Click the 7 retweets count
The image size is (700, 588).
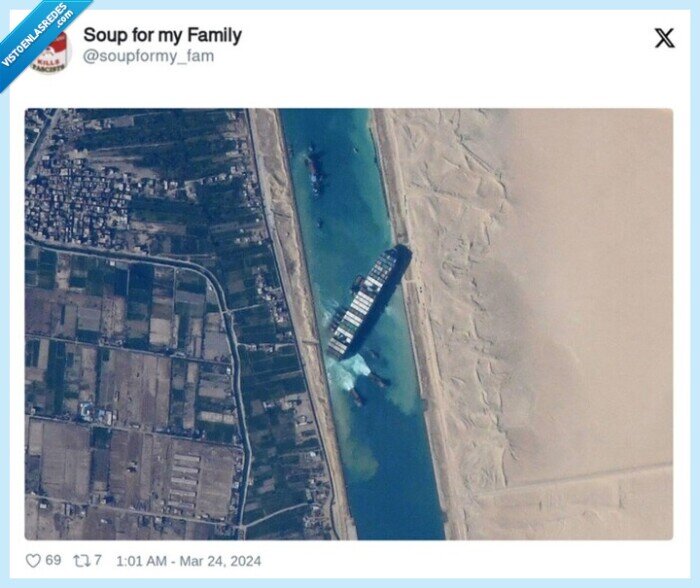[98, 560]
